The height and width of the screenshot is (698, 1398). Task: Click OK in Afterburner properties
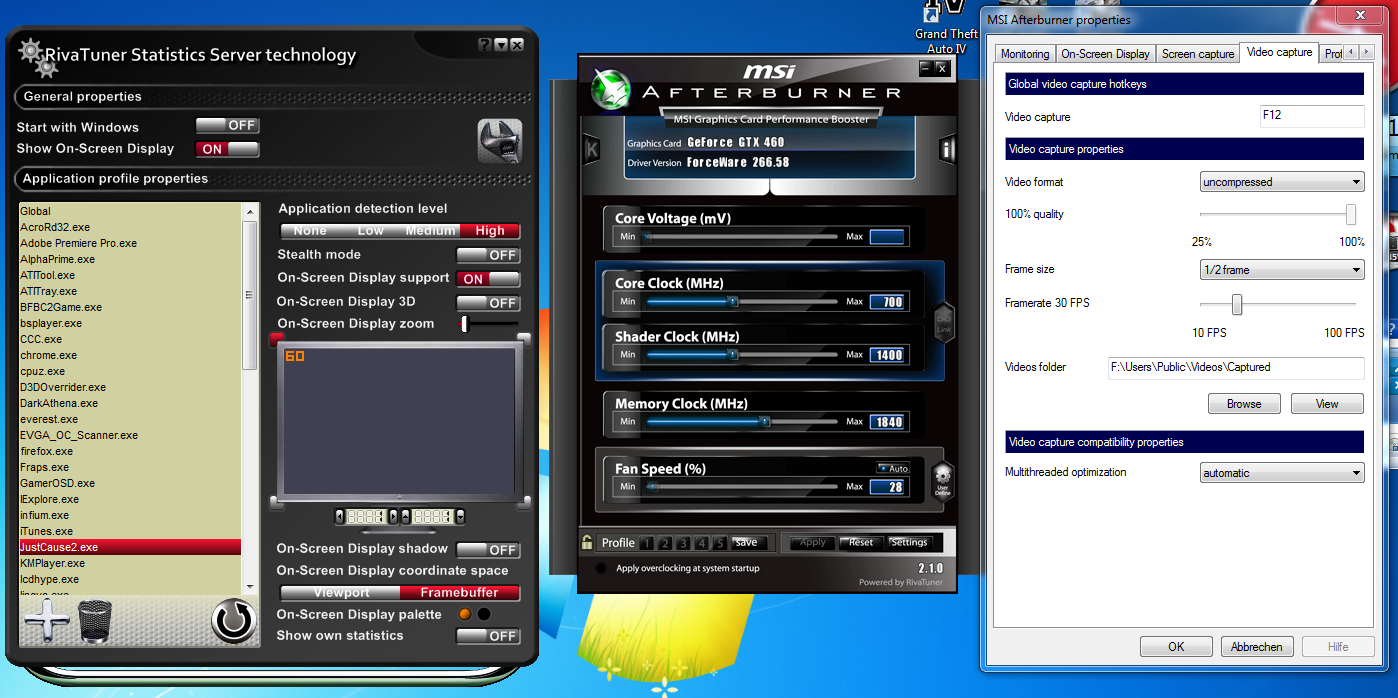click(1176, 647)
